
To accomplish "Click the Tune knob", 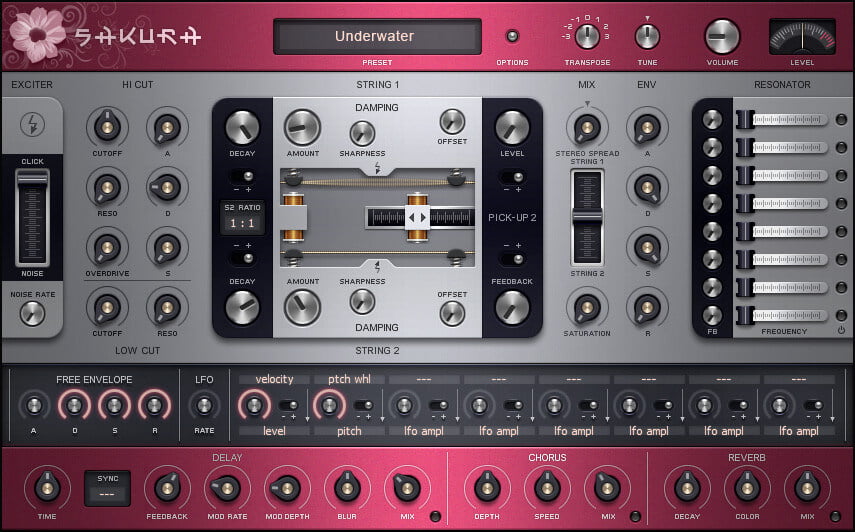I will 647,36.
